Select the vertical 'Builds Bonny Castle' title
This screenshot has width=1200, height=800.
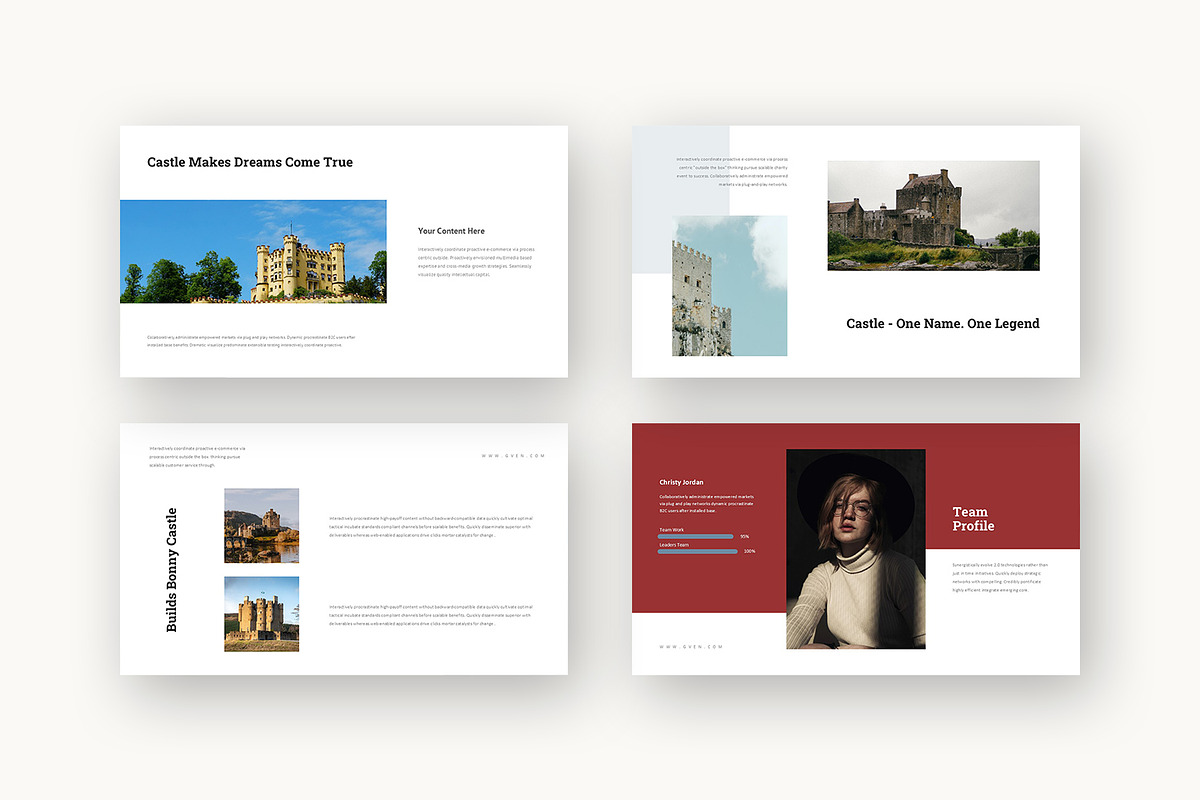[171, 570]
